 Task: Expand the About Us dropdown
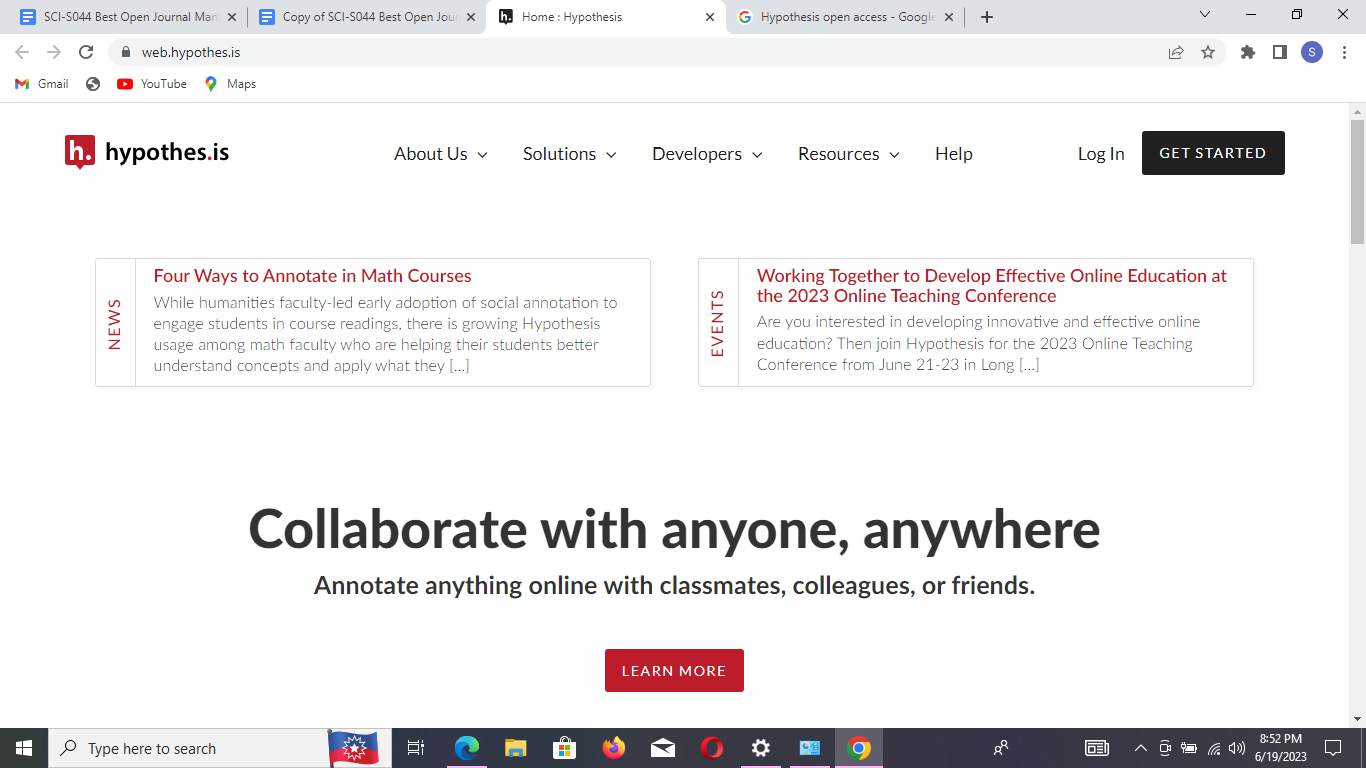coord(440,153)
